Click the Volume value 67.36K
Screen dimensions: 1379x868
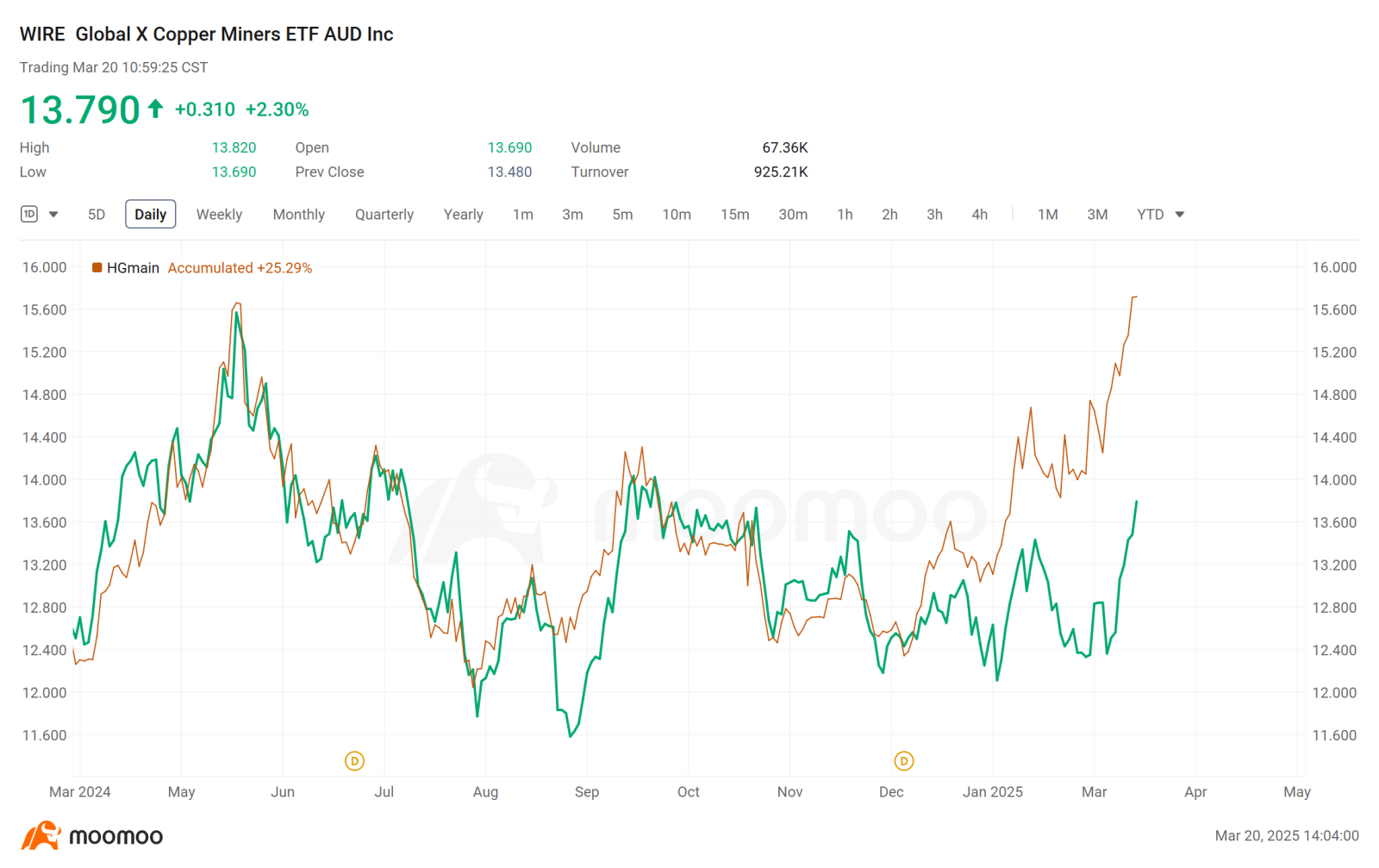coord(785,147)
